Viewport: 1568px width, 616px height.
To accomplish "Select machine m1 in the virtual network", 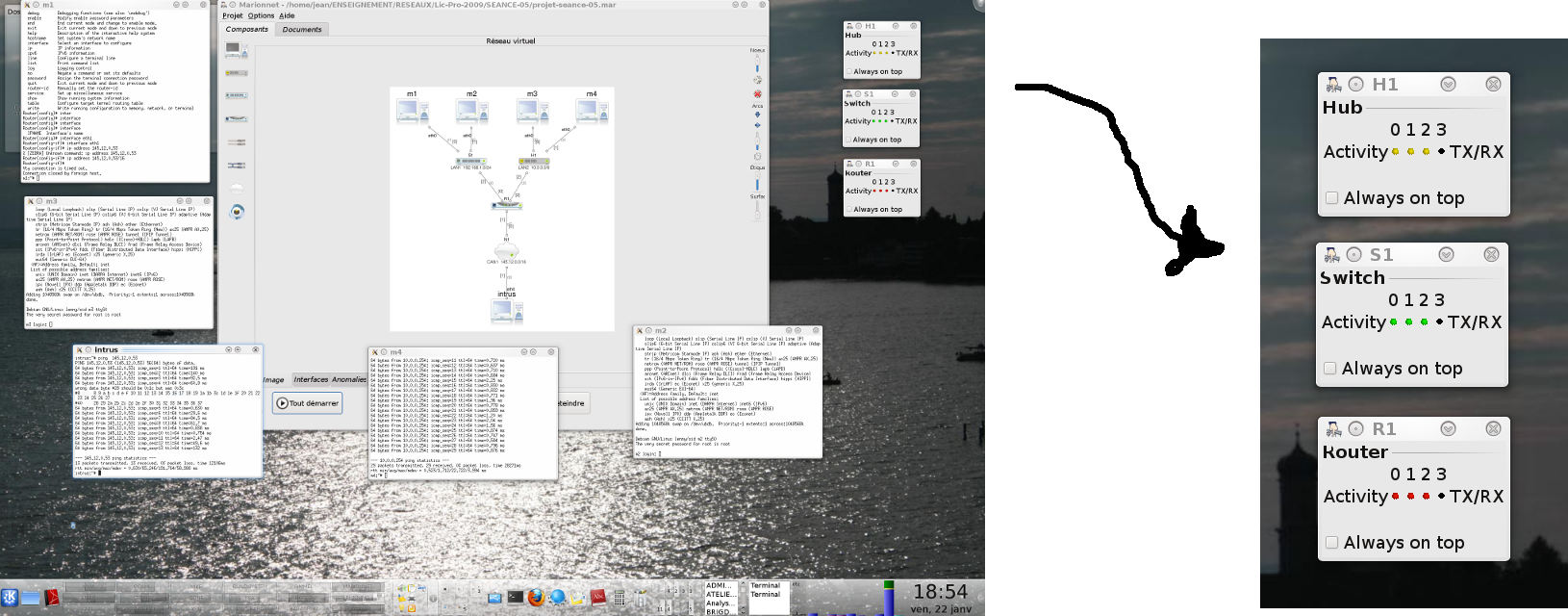I will [413, 111].
